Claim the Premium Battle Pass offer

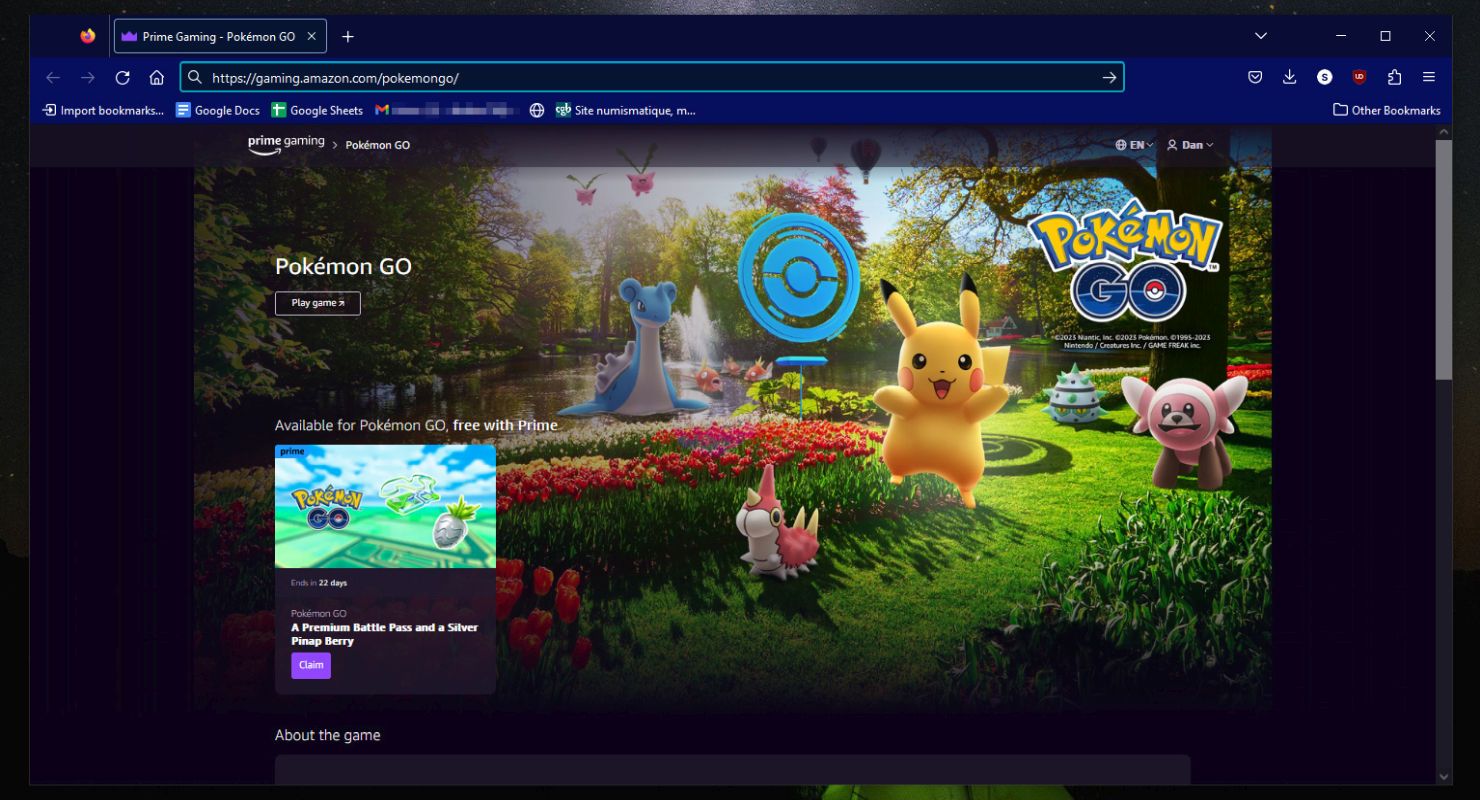pyautogui.click(x=311, y=665)
